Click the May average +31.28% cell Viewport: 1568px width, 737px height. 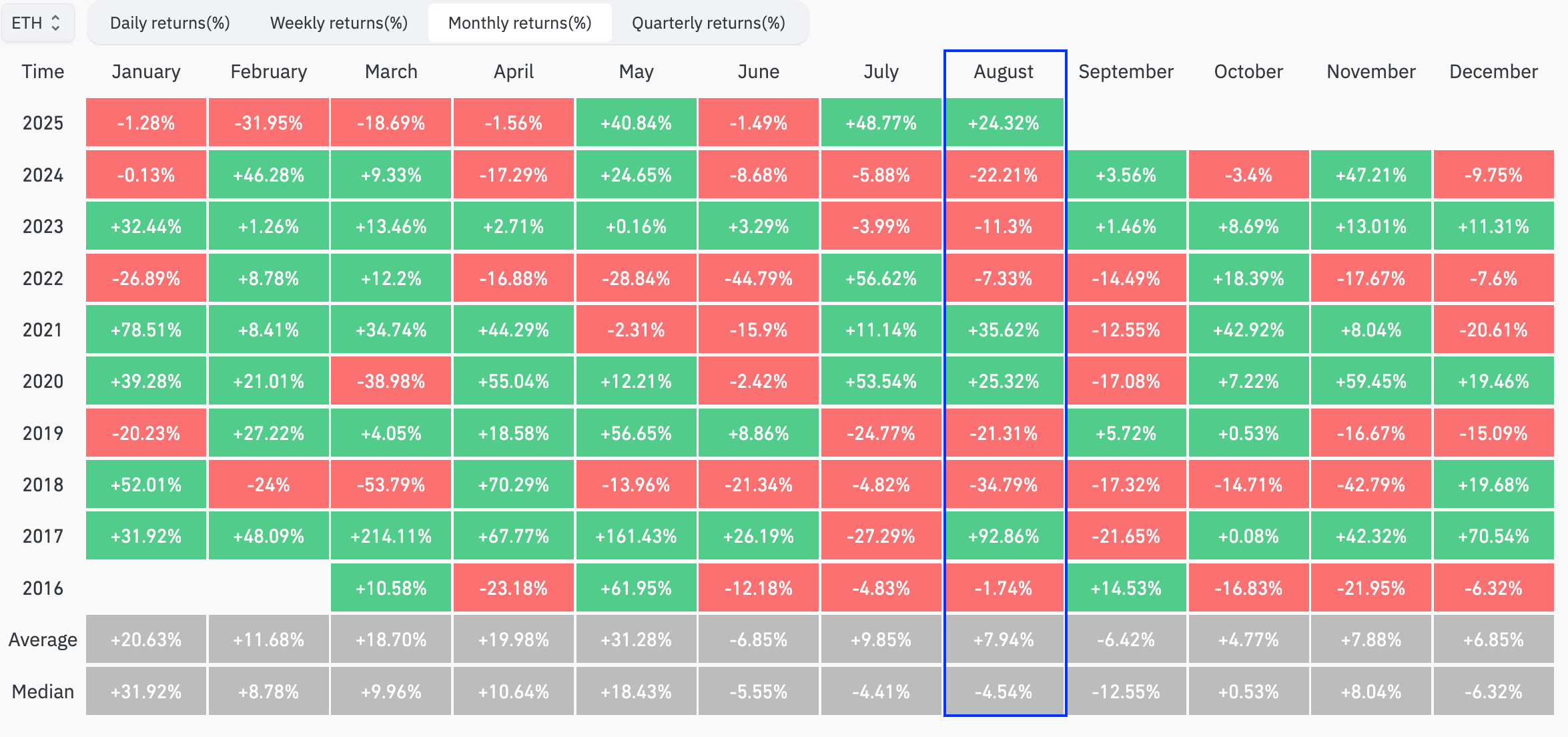[636, 640]
